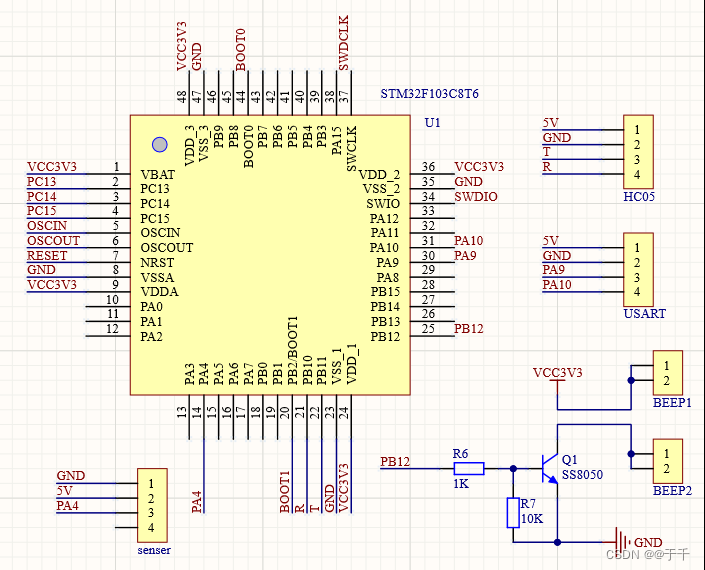Screen dimensions: 705x570
Task: Click the senser designator label
Action: tap(154, 550)
